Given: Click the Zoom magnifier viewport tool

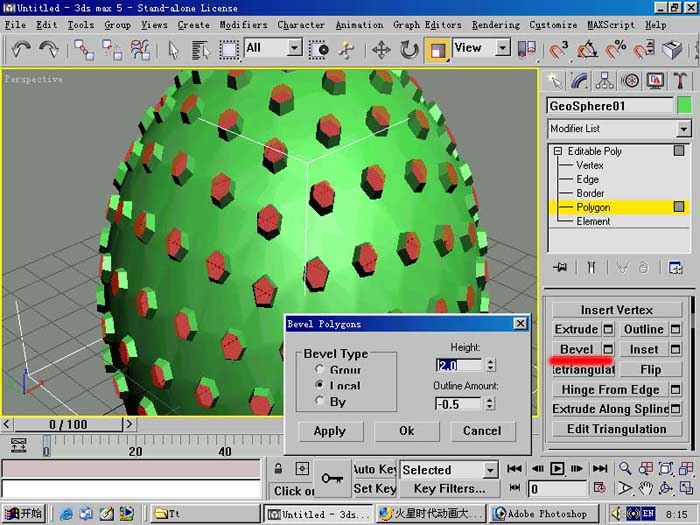Looking at the screenshot, I should click(625, 468).
